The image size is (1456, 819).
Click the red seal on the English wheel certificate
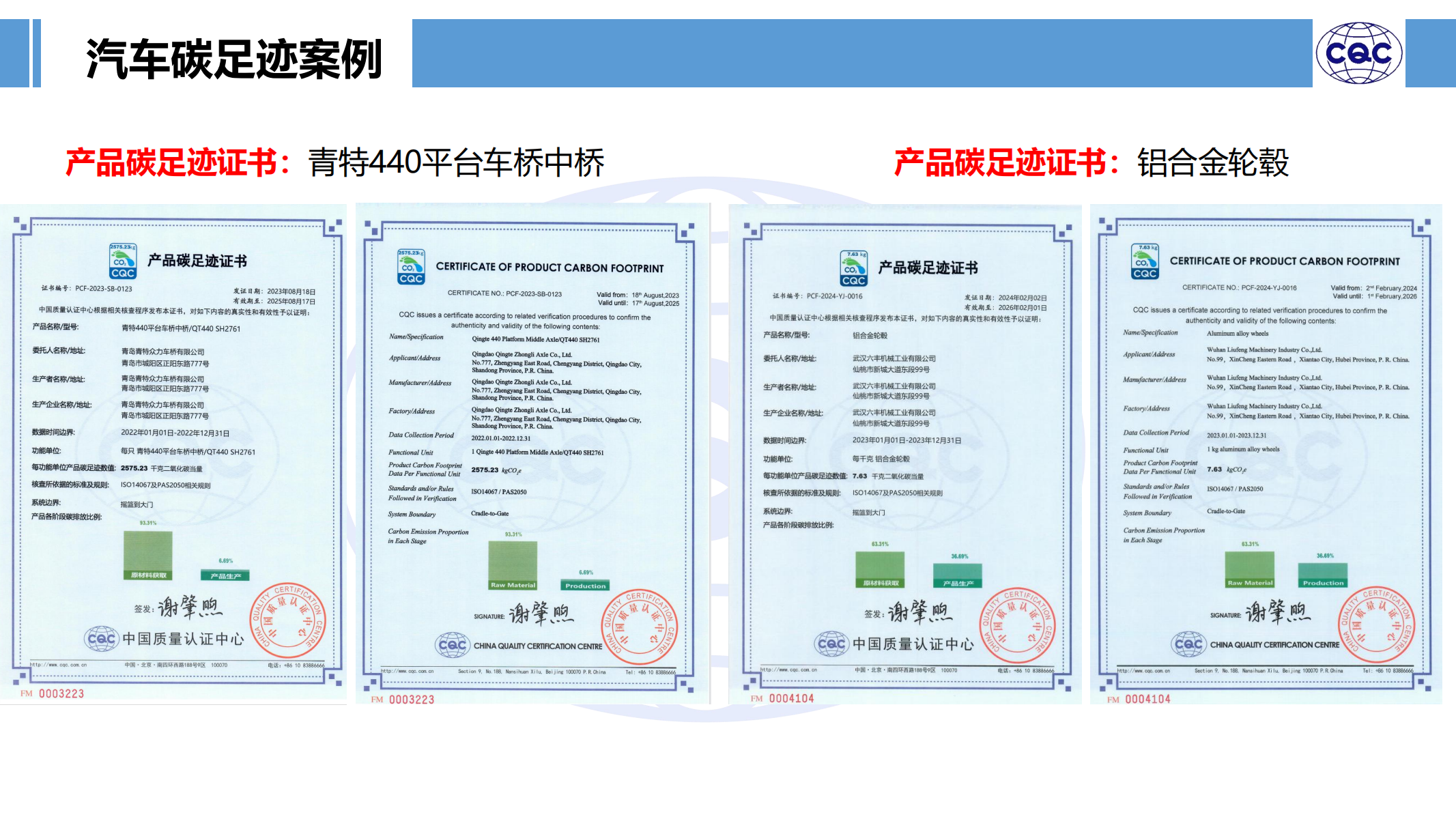(1376, 624)
